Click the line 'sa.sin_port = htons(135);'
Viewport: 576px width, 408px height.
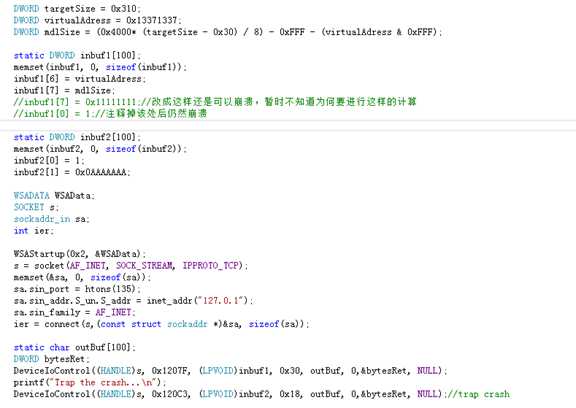pyautogui.click(x=77, y=289)
